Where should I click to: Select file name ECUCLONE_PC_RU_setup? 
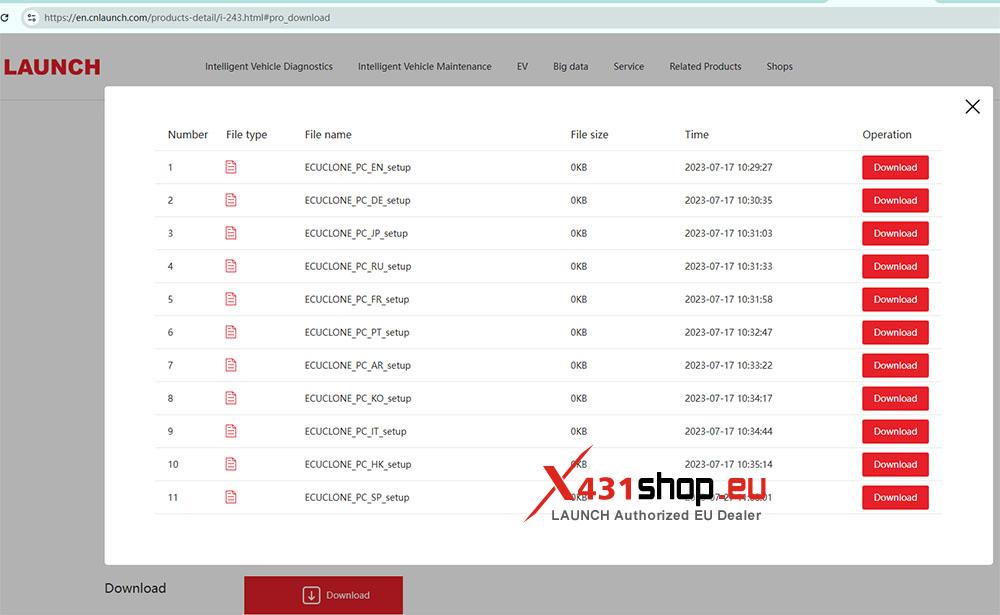point(358,267)
